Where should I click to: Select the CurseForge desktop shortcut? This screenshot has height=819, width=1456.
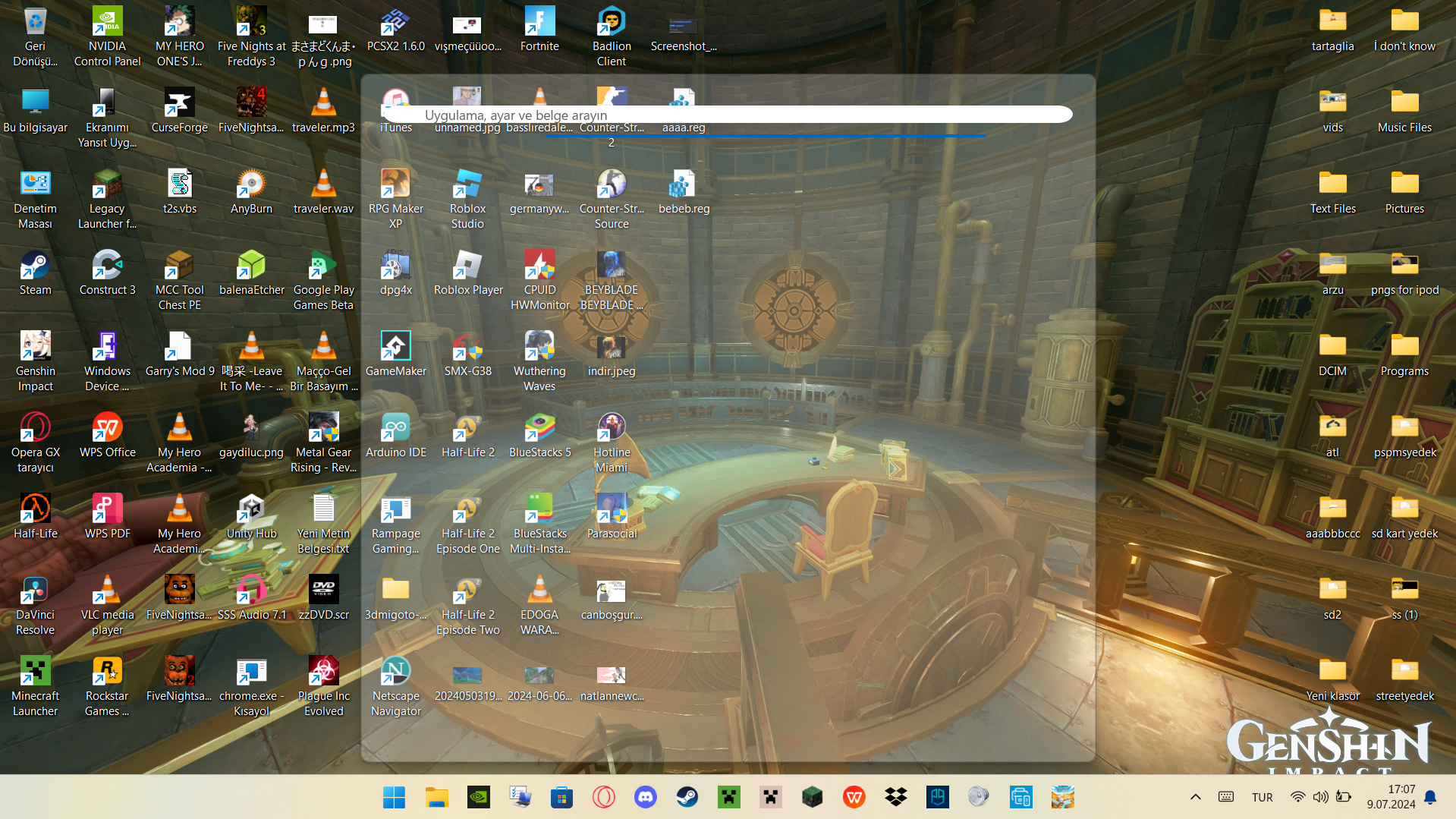(x=179, y=110)
